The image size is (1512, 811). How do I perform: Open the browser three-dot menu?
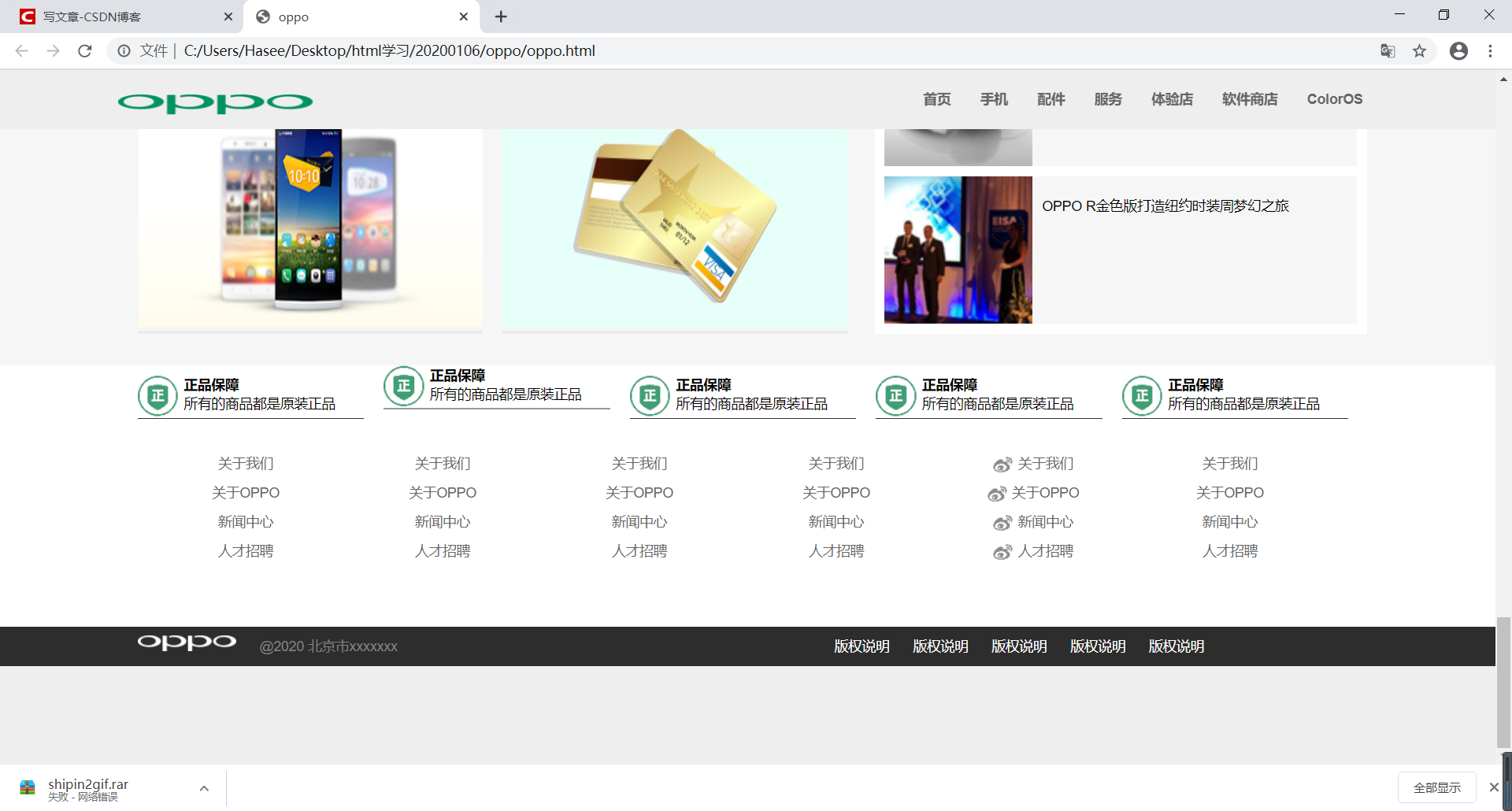pyautogui.click(x=1490, y=50)
